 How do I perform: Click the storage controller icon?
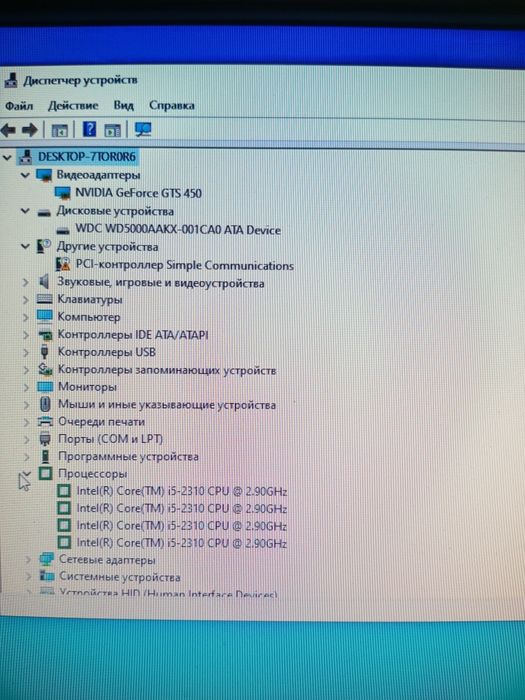tap(45, 369)
